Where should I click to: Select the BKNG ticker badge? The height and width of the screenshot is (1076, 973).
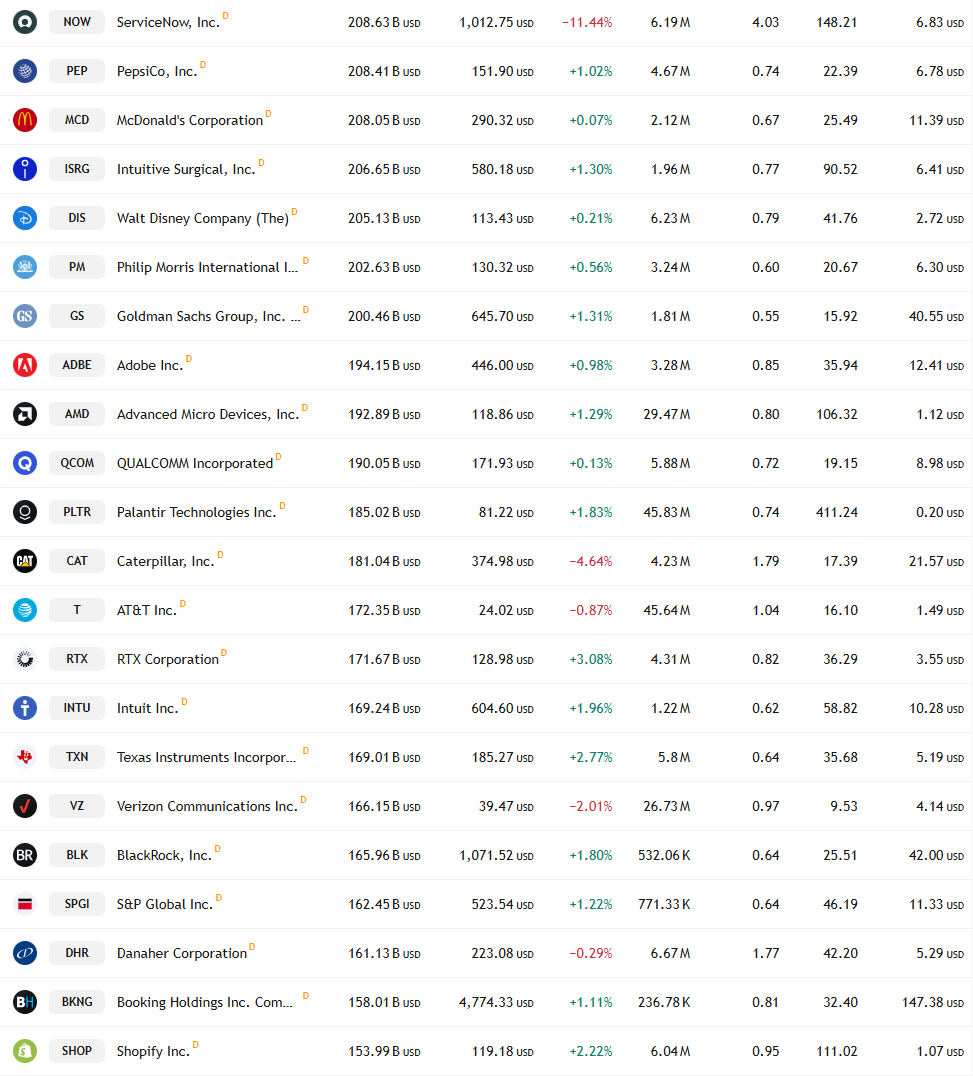point(77,1002)
